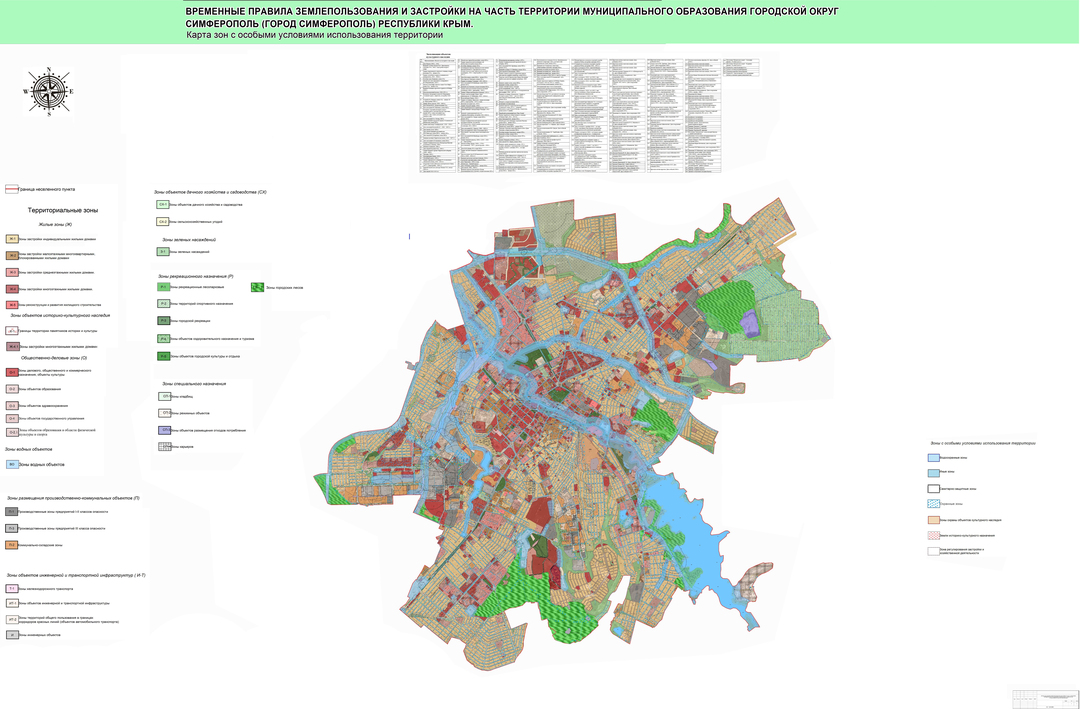Screen dimensions: 1080x709
Task: Click the settlement boundary red line symbol
Action: [x=12, y=189]
